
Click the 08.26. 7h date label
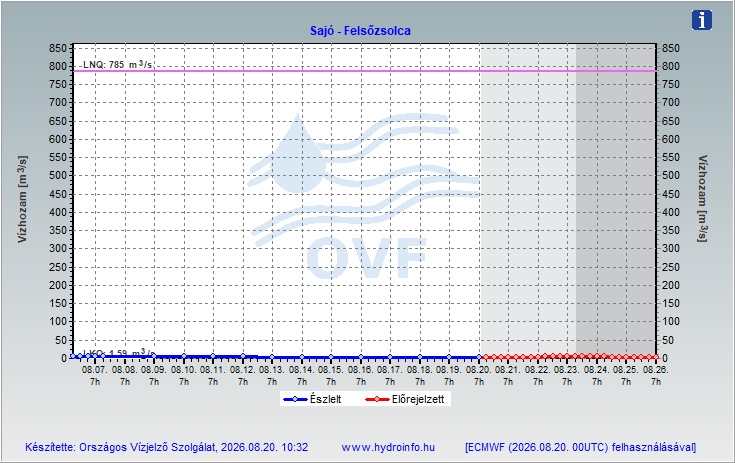[655, 375]
